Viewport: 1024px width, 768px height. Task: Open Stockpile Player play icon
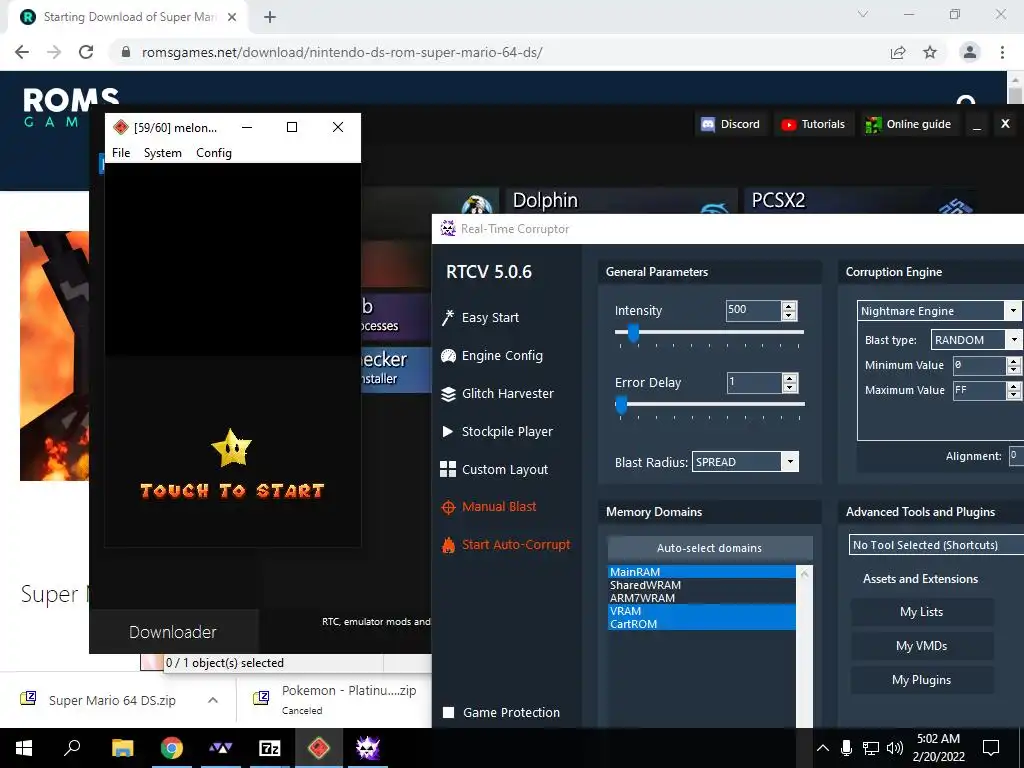pos(447,432)
